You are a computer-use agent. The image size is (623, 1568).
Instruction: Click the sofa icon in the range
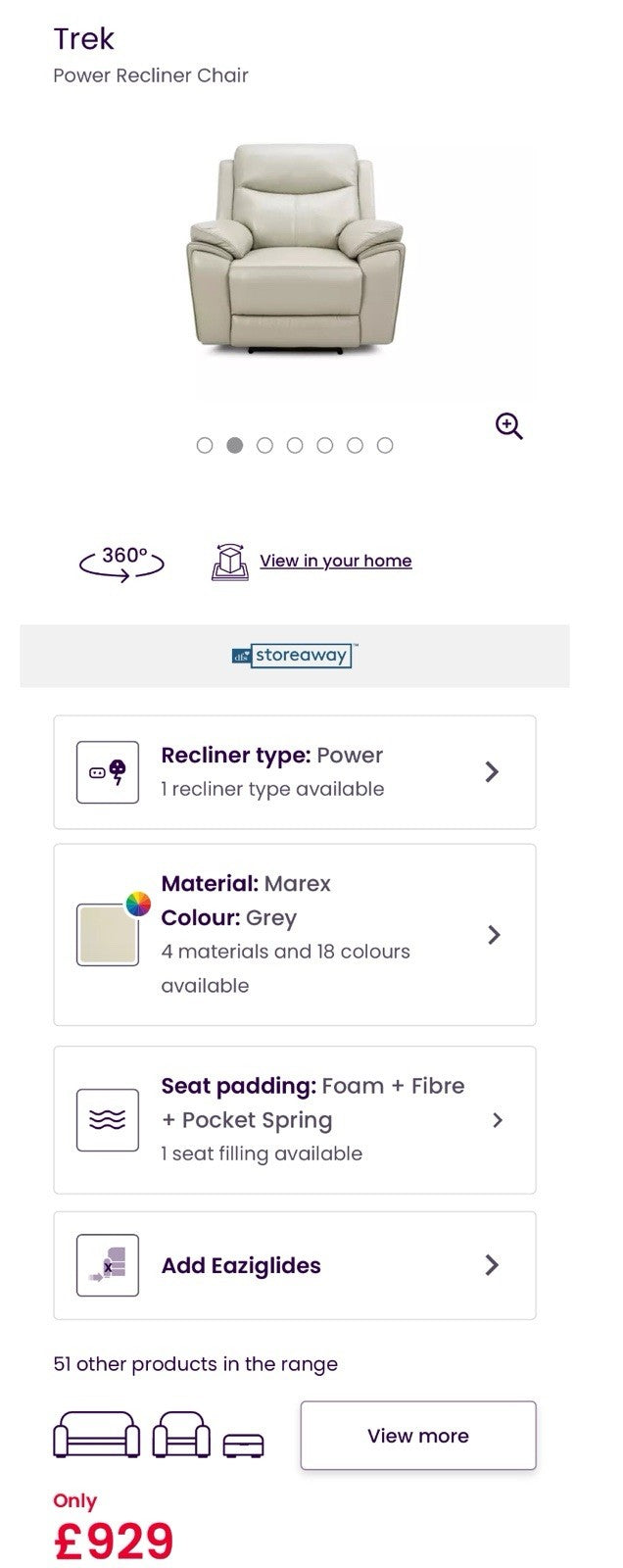click(96, 1436)
